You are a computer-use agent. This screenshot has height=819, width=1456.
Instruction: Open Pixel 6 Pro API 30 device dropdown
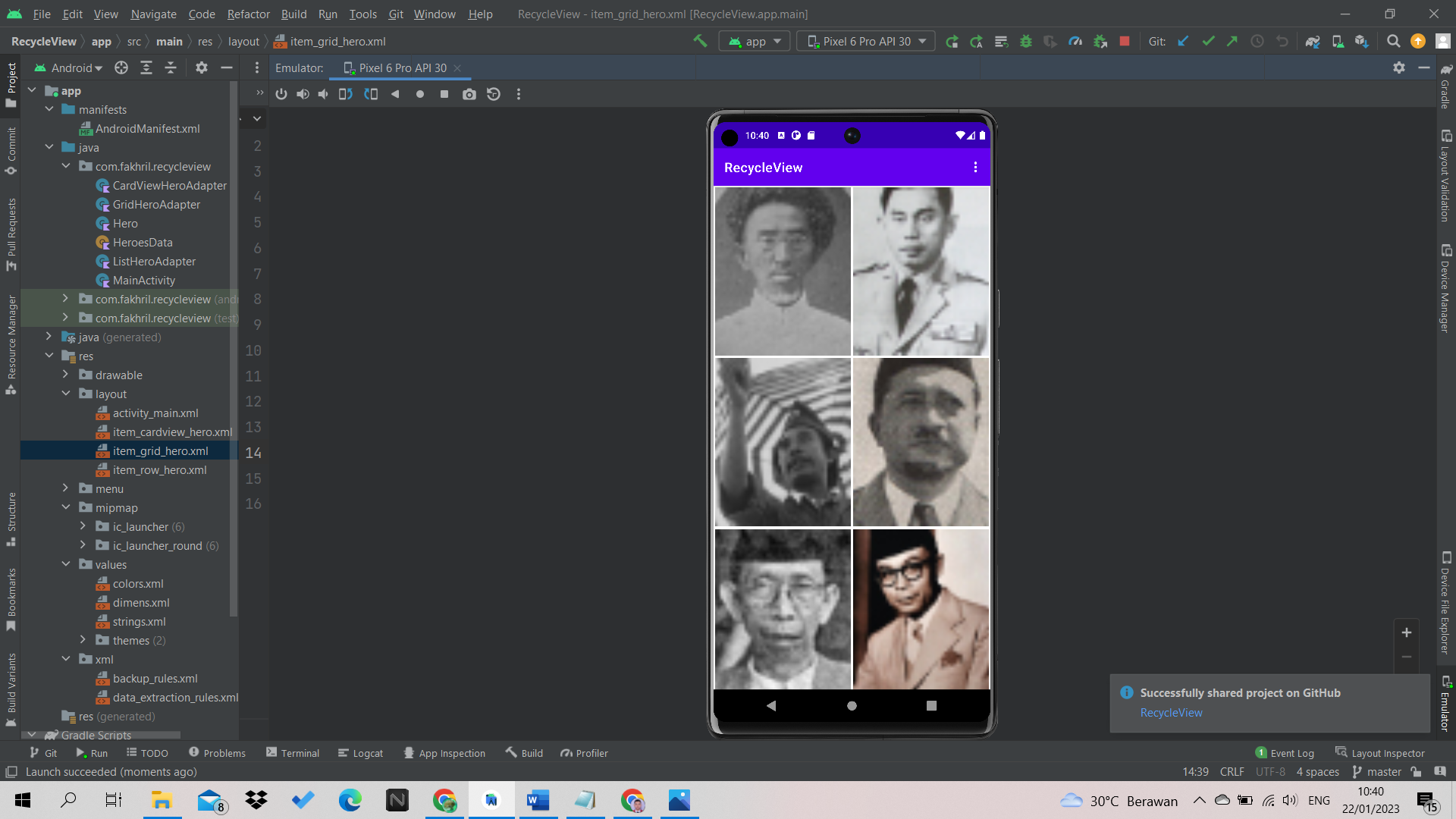click(866, 42)
